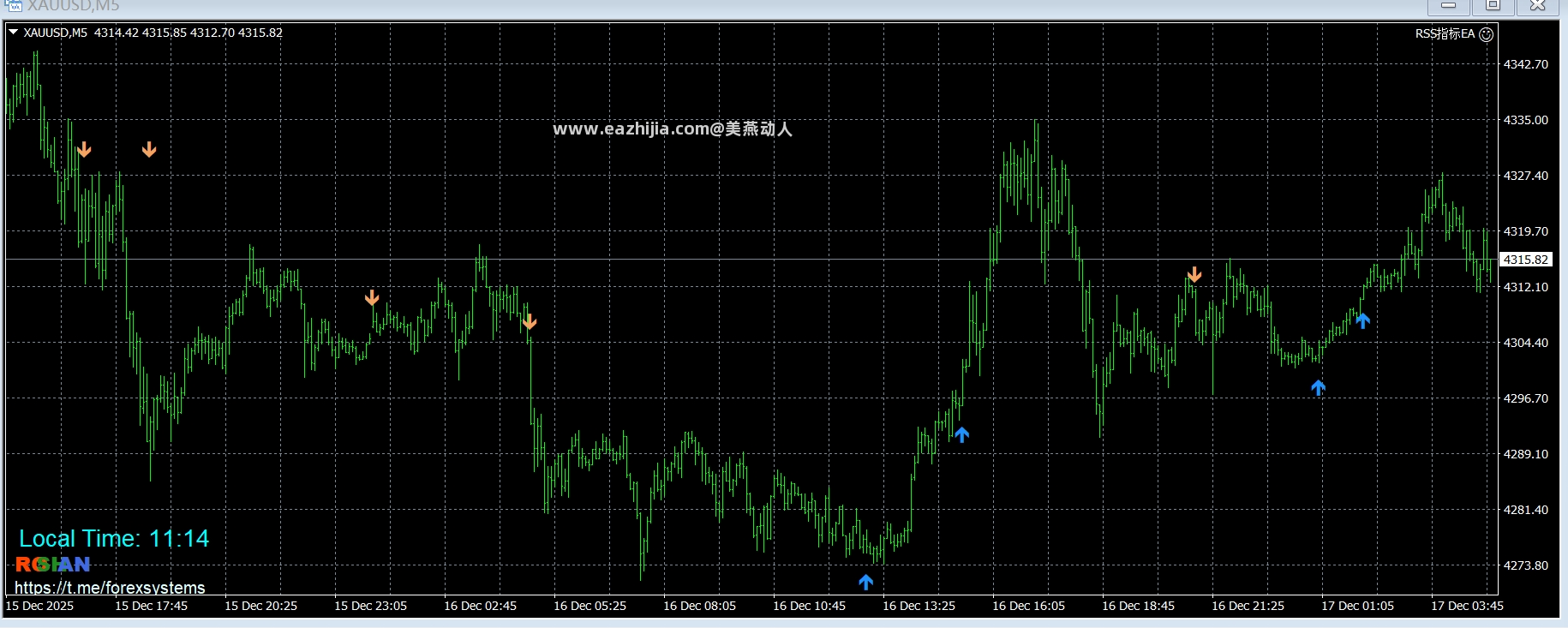Click the 16 Dec 02:45 time label
The image size is (1568, 628).
[480, 606]
